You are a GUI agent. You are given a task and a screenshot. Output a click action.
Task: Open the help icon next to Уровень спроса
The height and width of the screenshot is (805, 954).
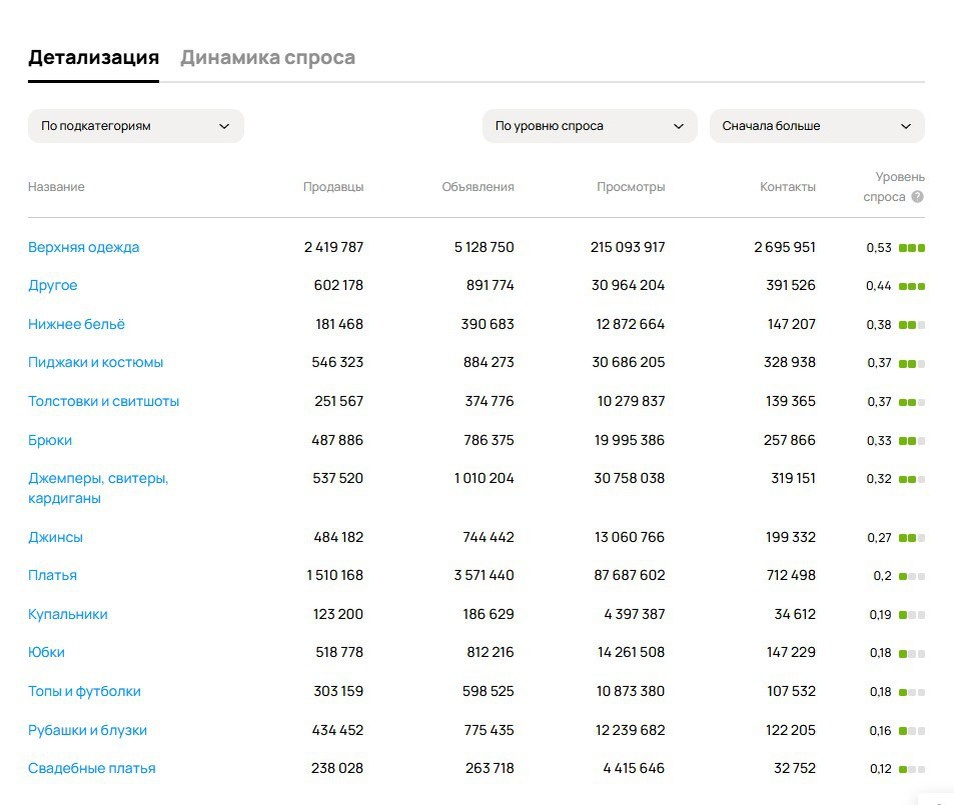(x=917, y=197)
